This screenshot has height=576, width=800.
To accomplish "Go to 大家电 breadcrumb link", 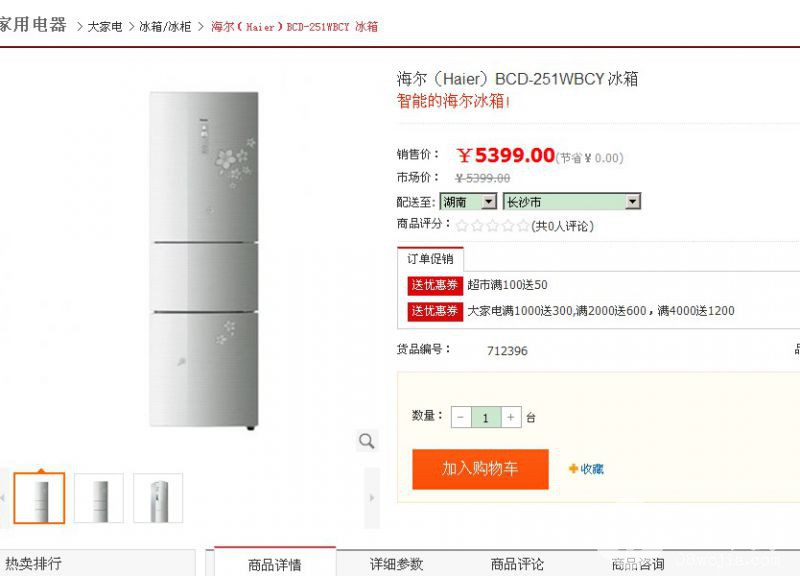I will coord(105,26).
